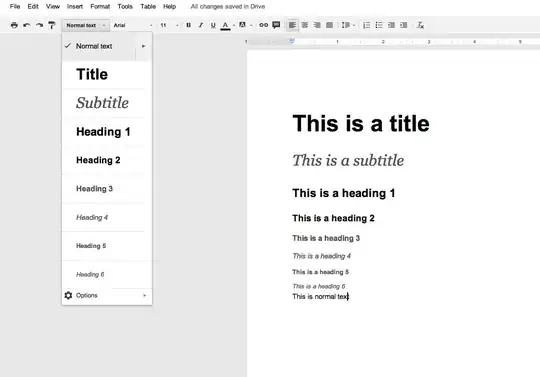Image resolution: width=540 pixels, height=377 pixels.
Task: Toggle italic formatting button
Action: tap(201, 25)
